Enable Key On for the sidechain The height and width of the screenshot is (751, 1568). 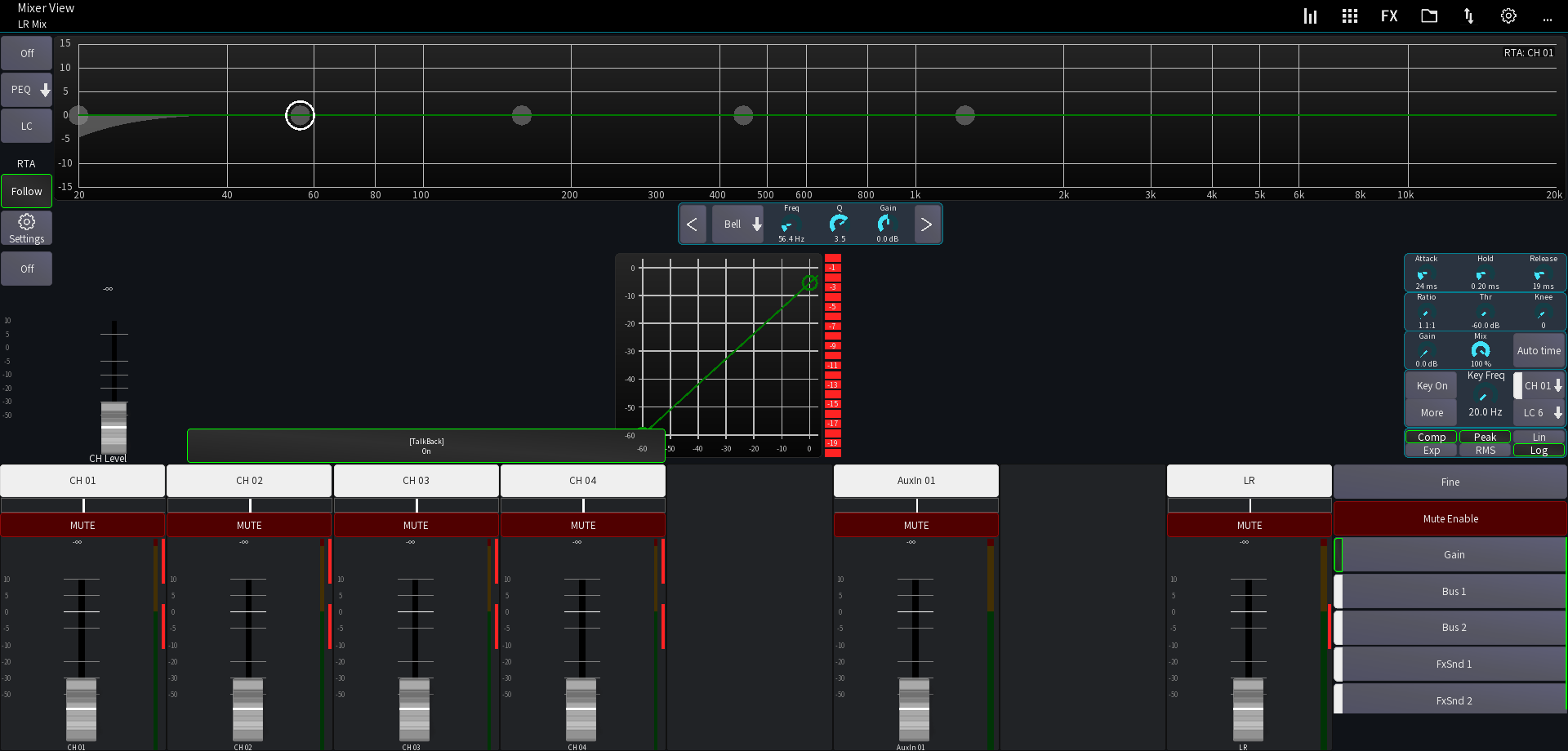coord(1430,385)
